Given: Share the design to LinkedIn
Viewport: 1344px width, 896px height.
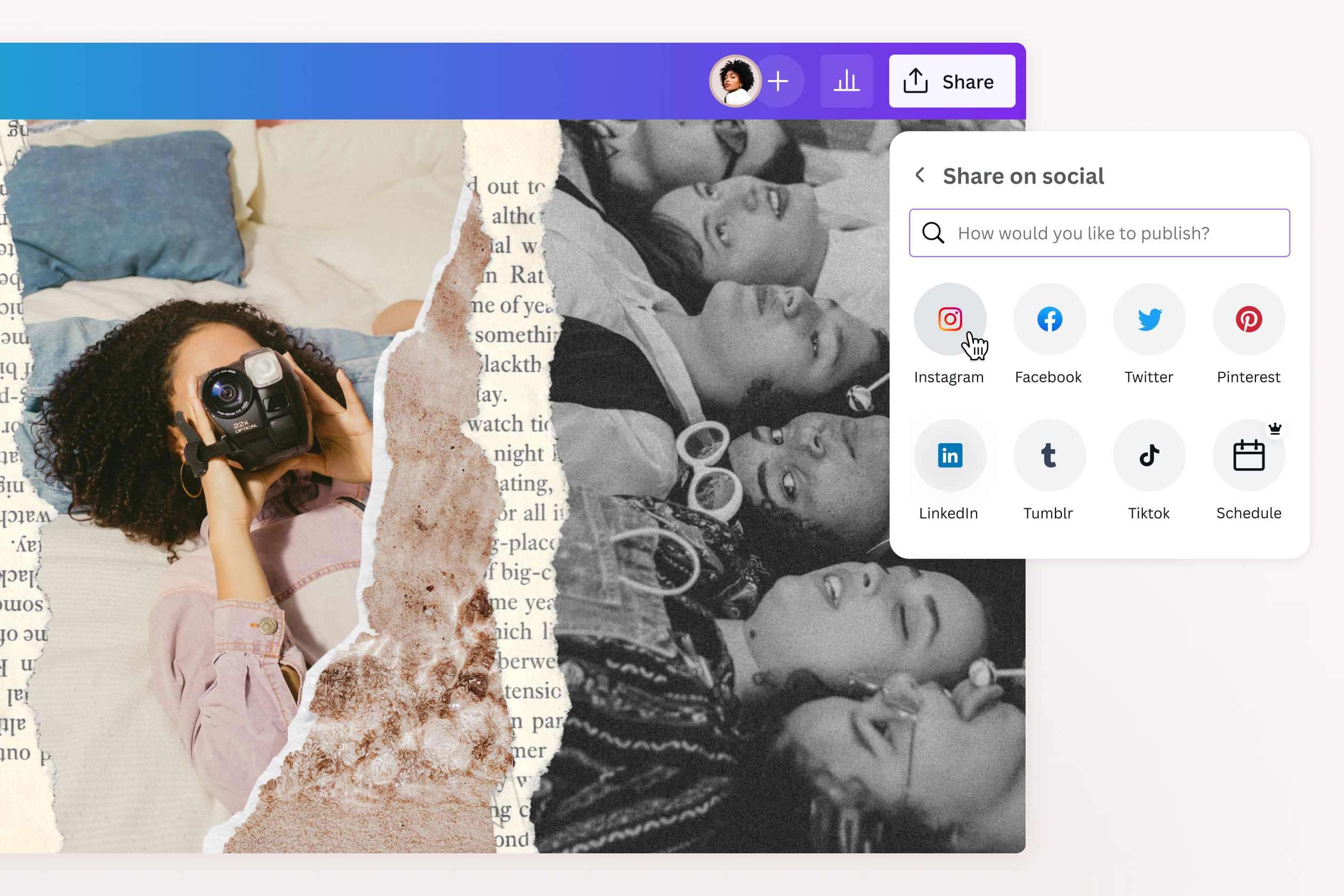Looking at the screenshot, I should click(x=949, y=455).
